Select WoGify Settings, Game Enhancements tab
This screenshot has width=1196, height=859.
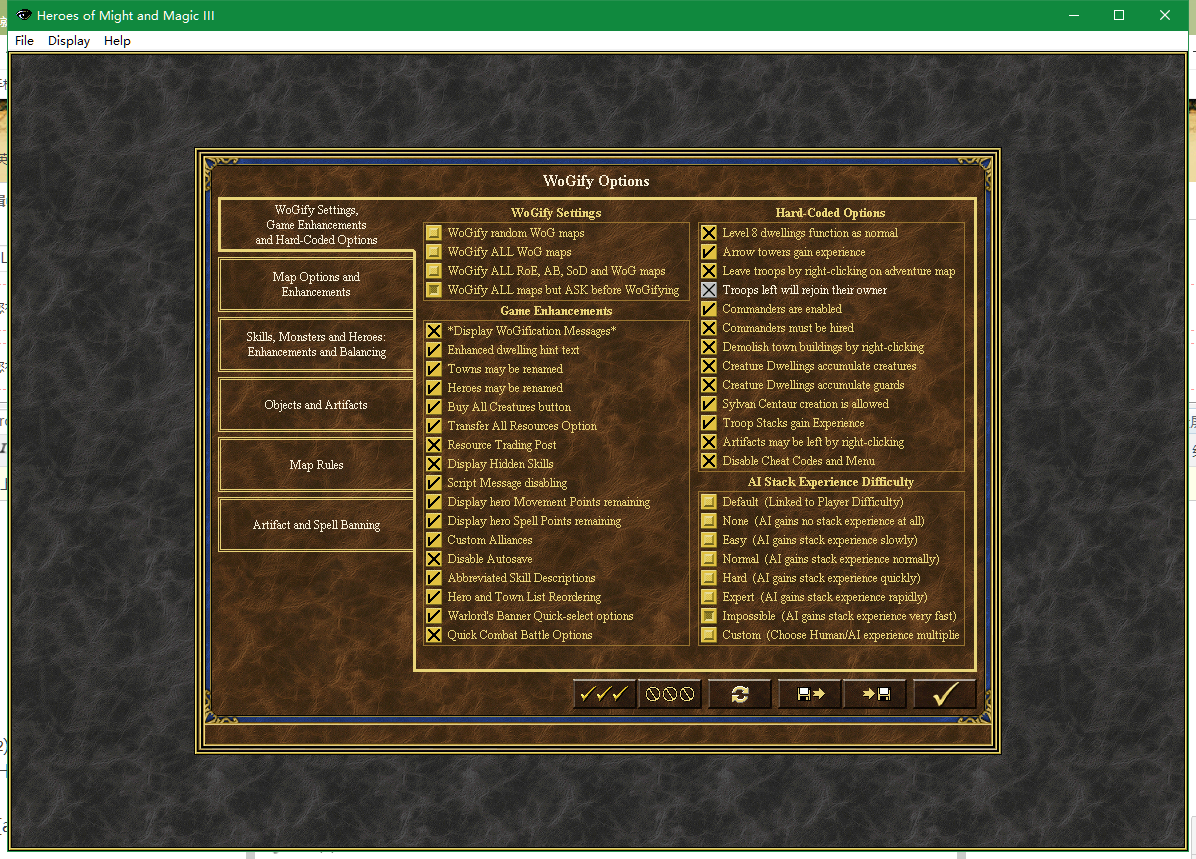coord(316,224)
